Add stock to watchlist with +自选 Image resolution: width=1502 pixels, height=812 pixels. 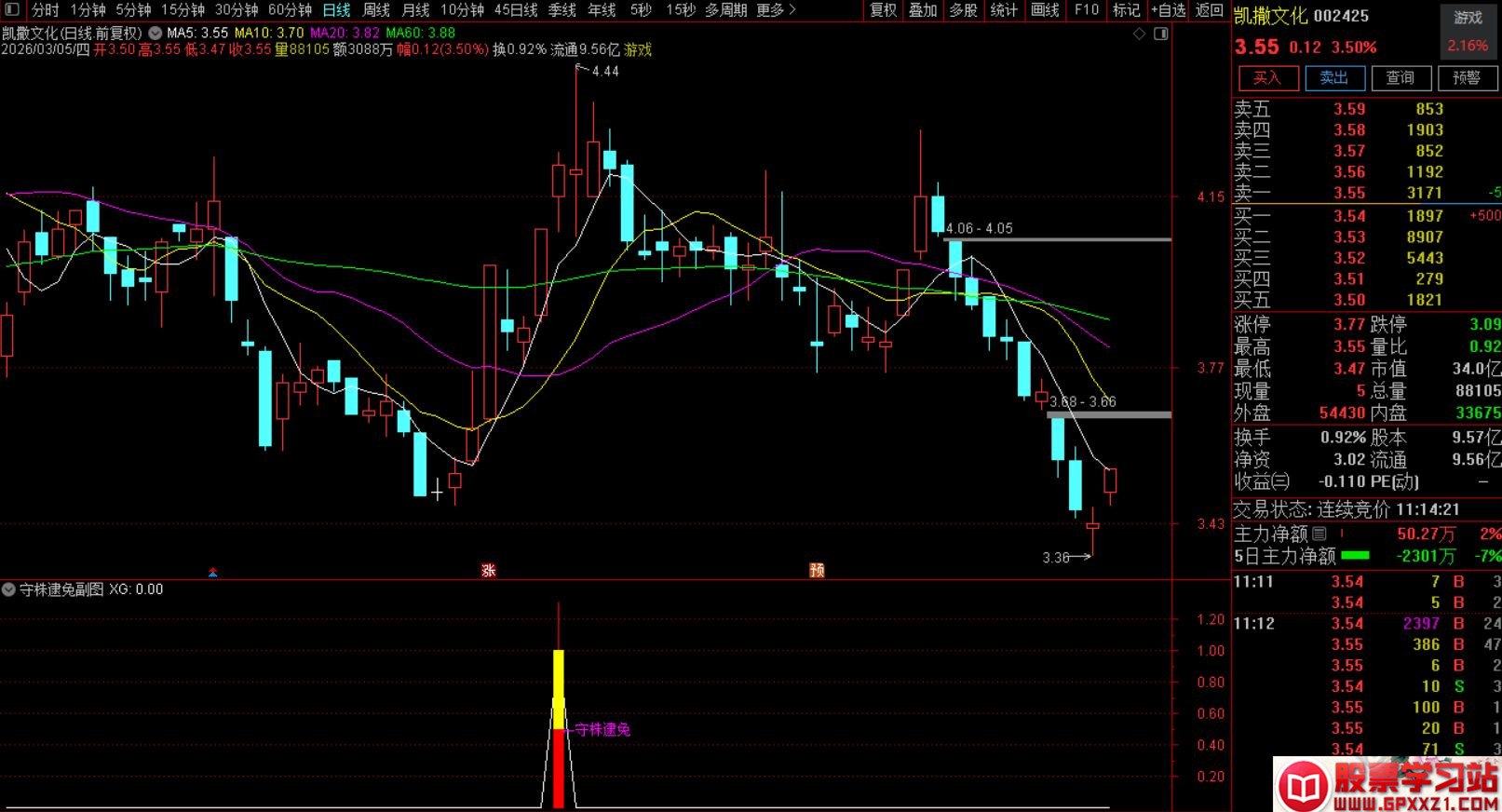point(1168,9)
